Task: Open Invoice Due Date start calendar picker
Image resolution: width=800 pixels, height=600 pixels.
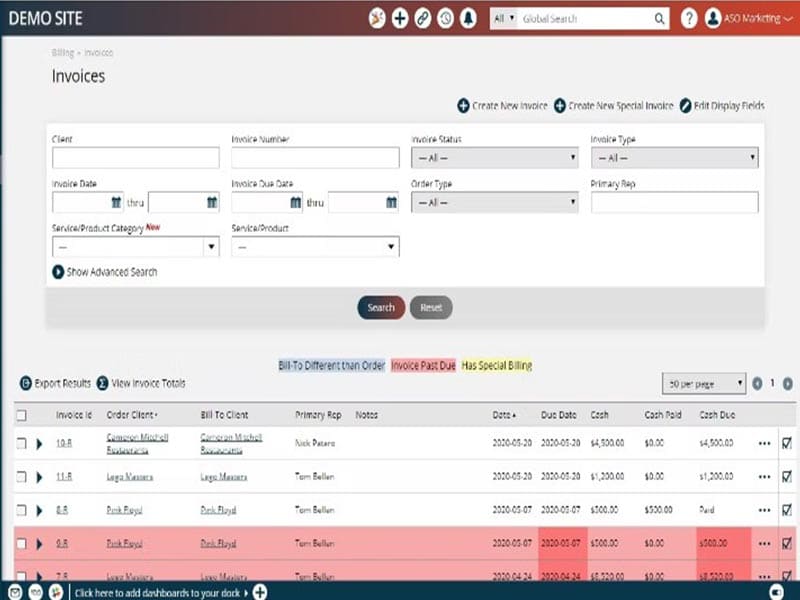Action: (x=295, y=202)
